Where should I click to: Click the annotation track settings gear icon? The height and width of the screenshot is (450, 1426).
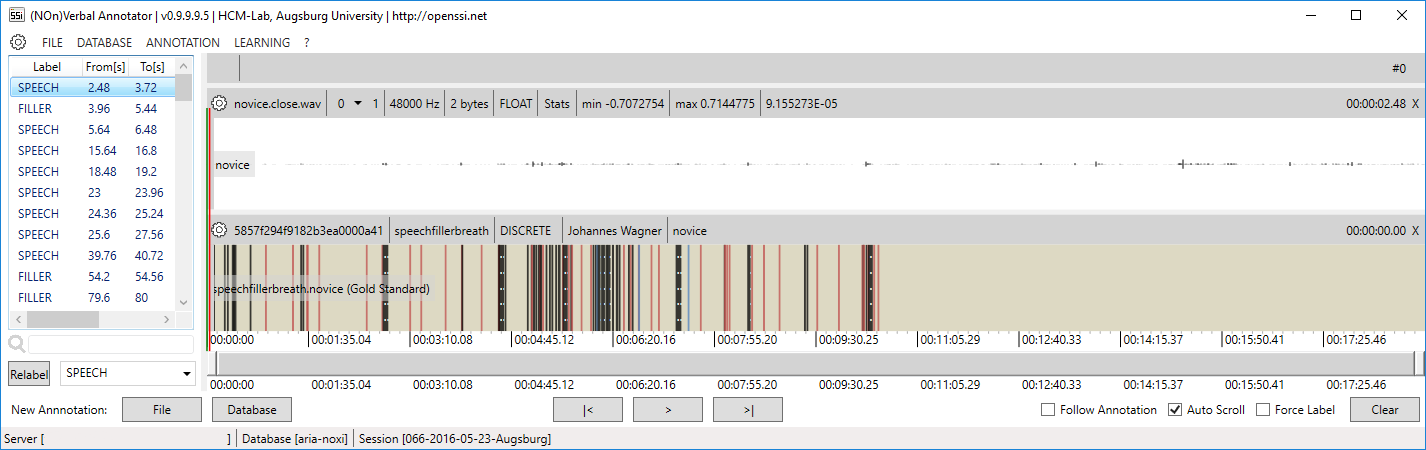[220, 231]
